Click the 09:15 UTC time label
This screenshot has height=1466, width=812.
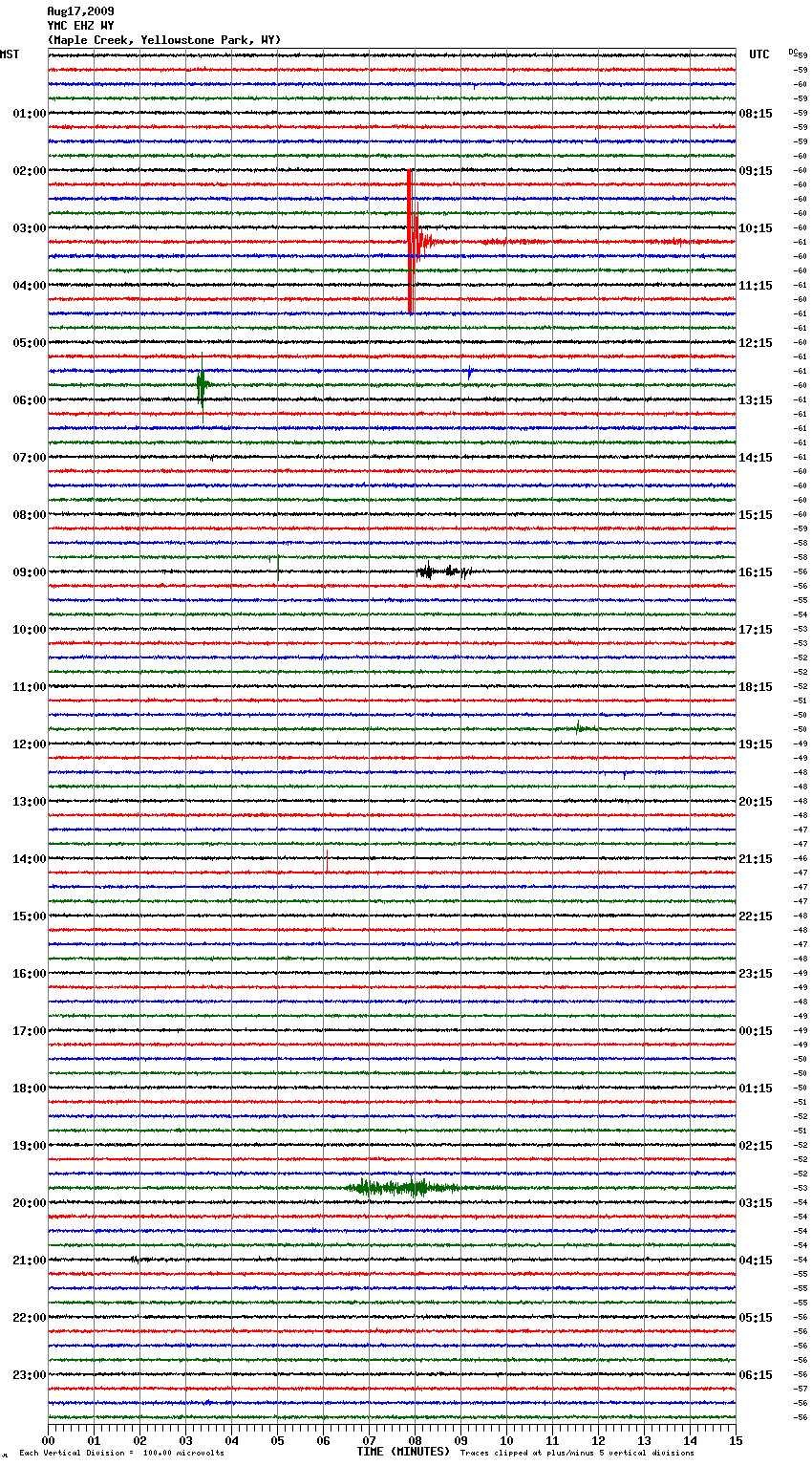pos(756,171)
